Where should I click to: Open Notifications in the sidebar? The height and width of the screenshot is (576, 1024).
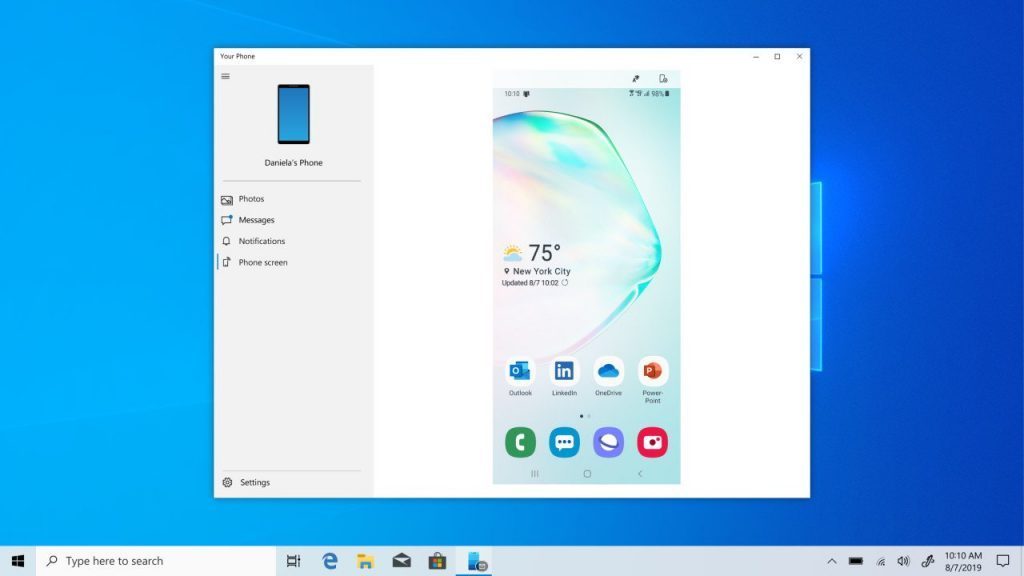tap(261, 241)
